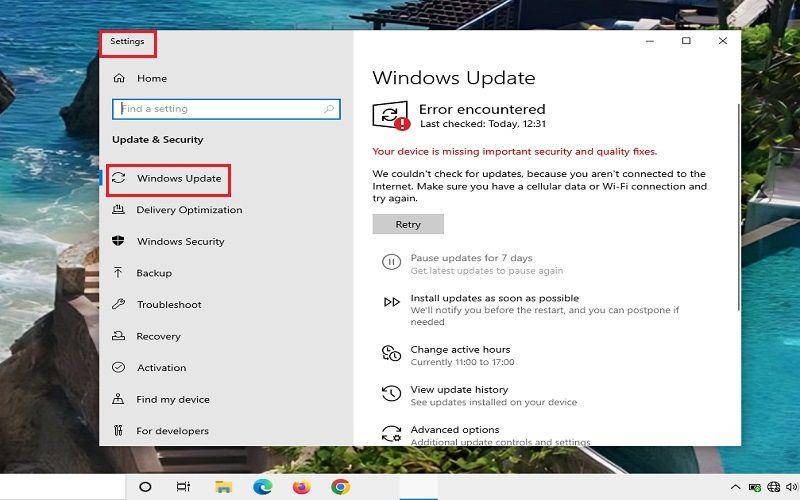This screenshot has height=500, width=800.
Task: Click the search magnifier in settings box
Action: (329, 109)
